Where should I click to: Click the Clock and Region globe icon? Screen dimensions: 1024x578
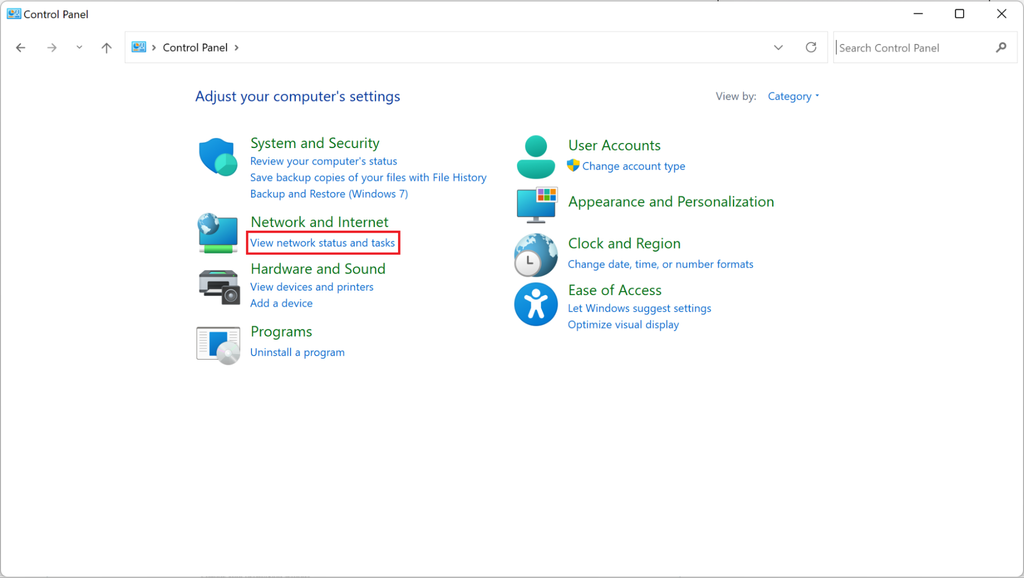(536, 255)
